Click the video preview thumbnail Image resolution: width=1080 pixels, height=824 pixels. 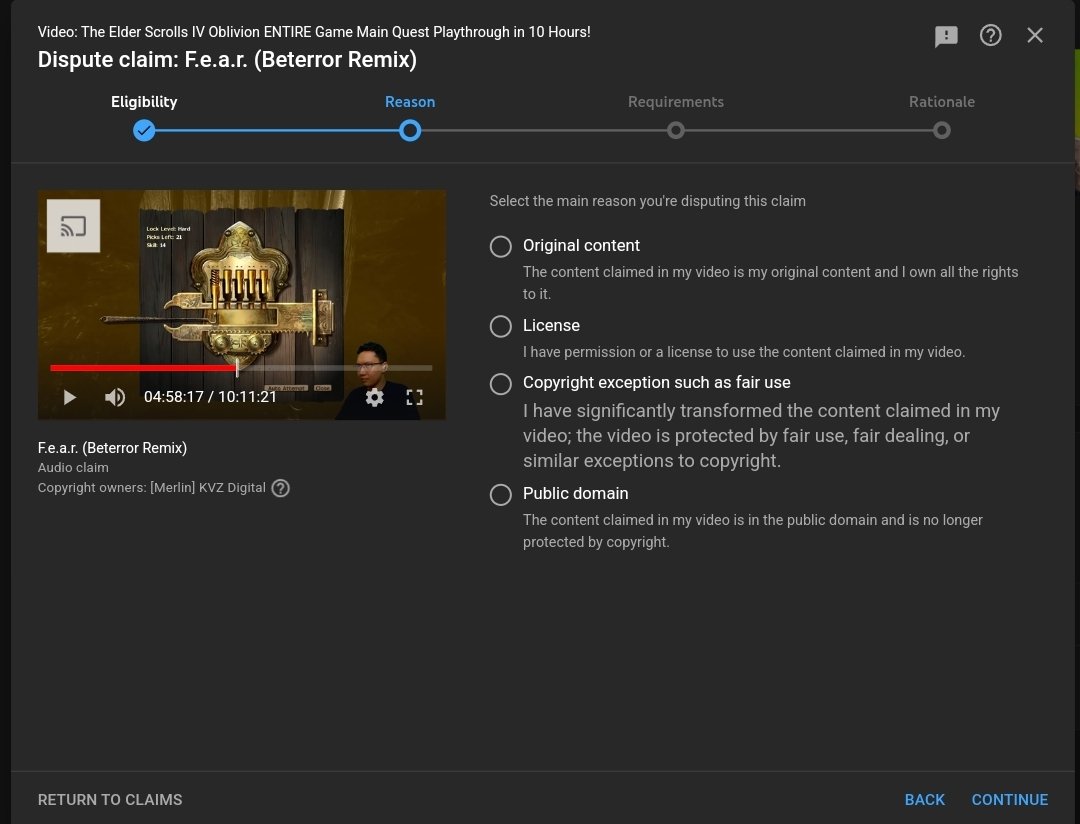242,305
